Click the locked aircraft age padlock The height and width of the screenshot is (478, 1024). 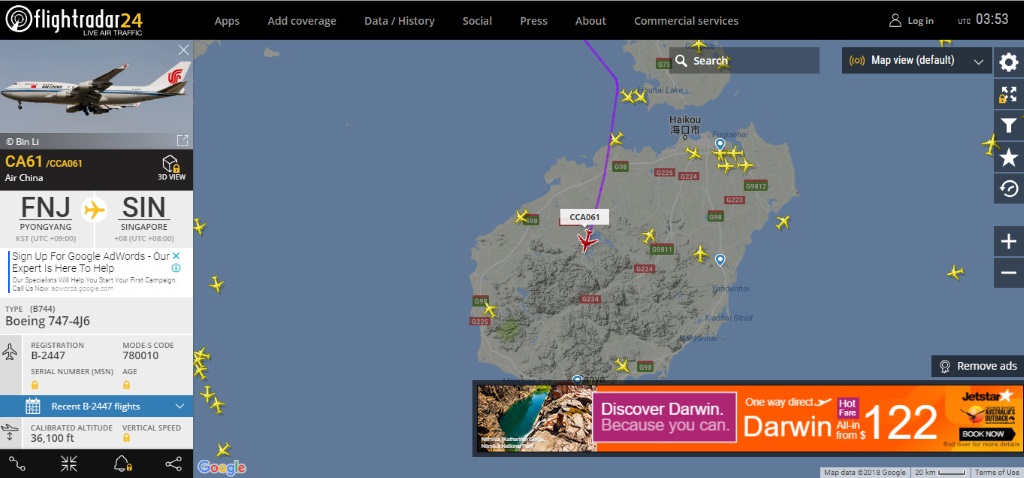point(127,385)
